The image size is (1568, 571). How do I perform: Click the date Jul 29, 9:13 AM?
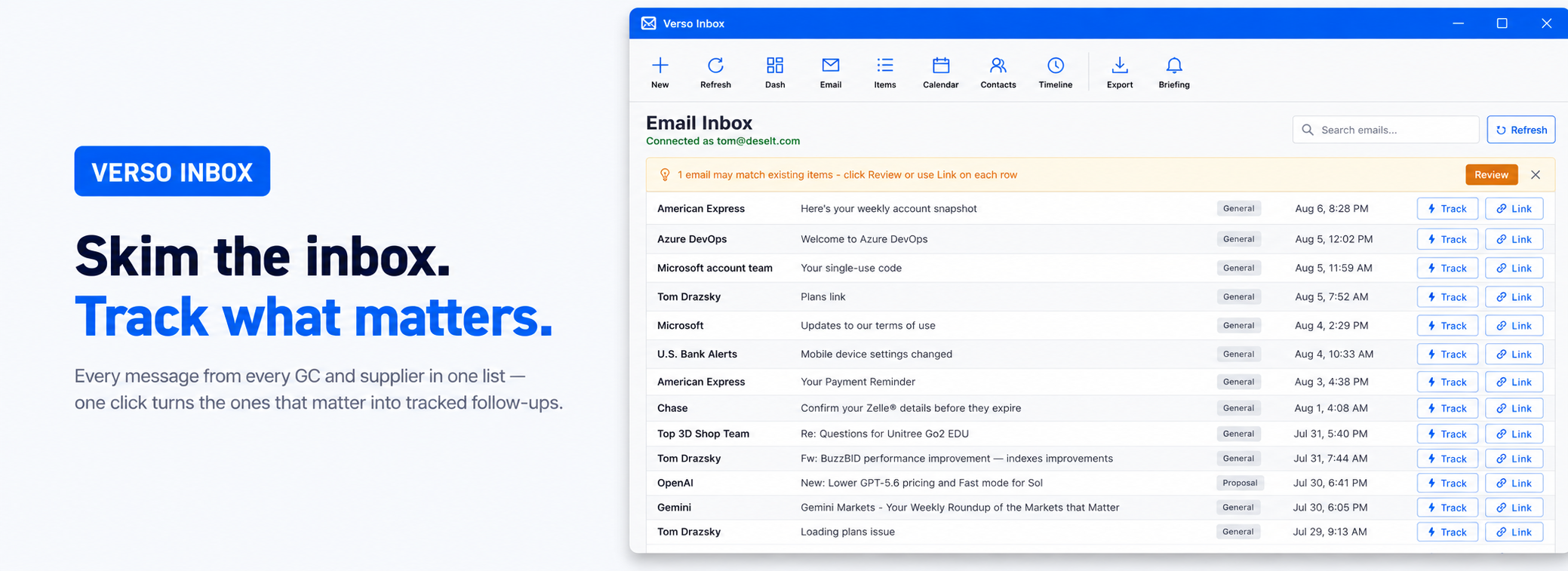pos(1330,532)
